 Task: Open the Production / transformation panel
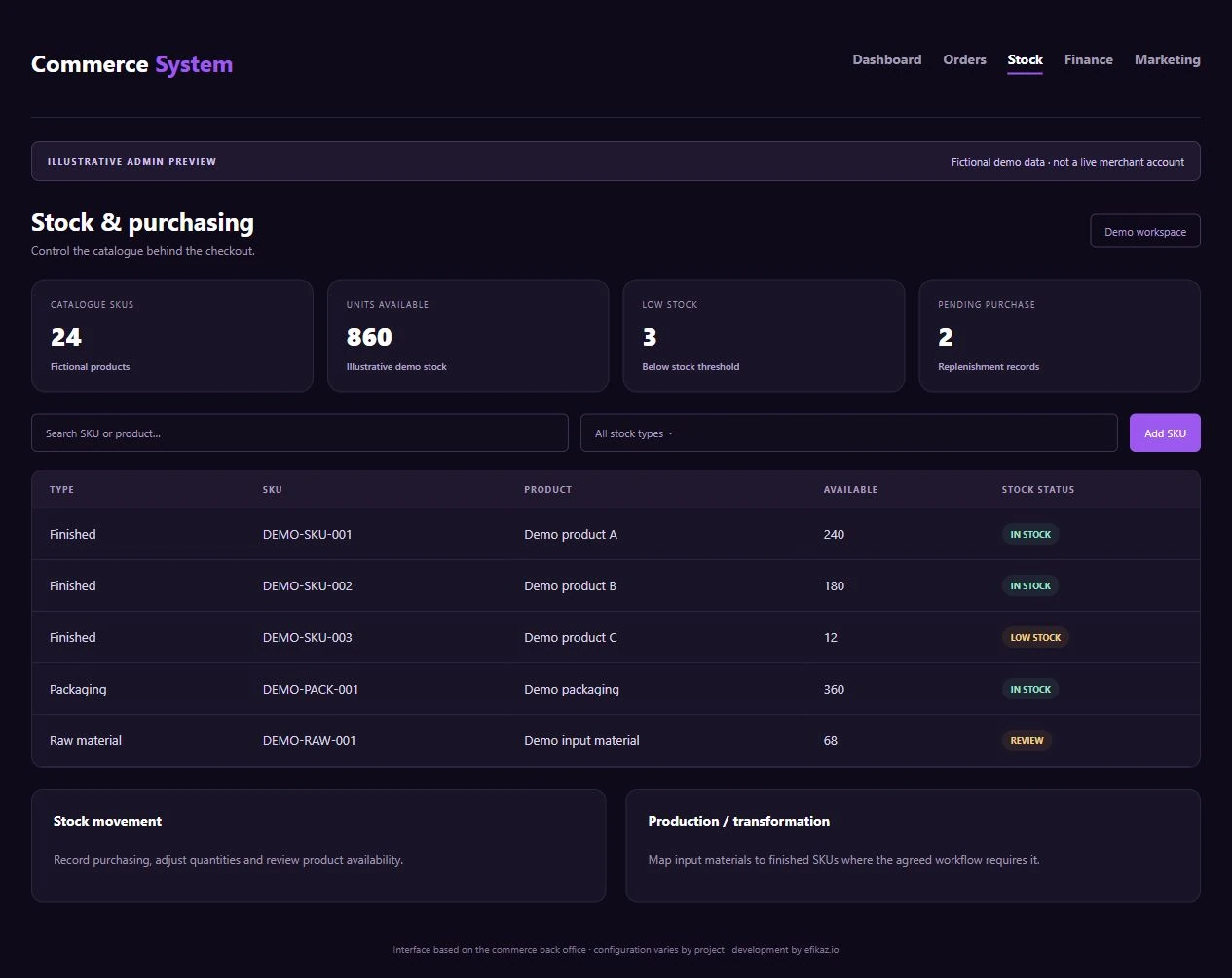pos(913,846)
